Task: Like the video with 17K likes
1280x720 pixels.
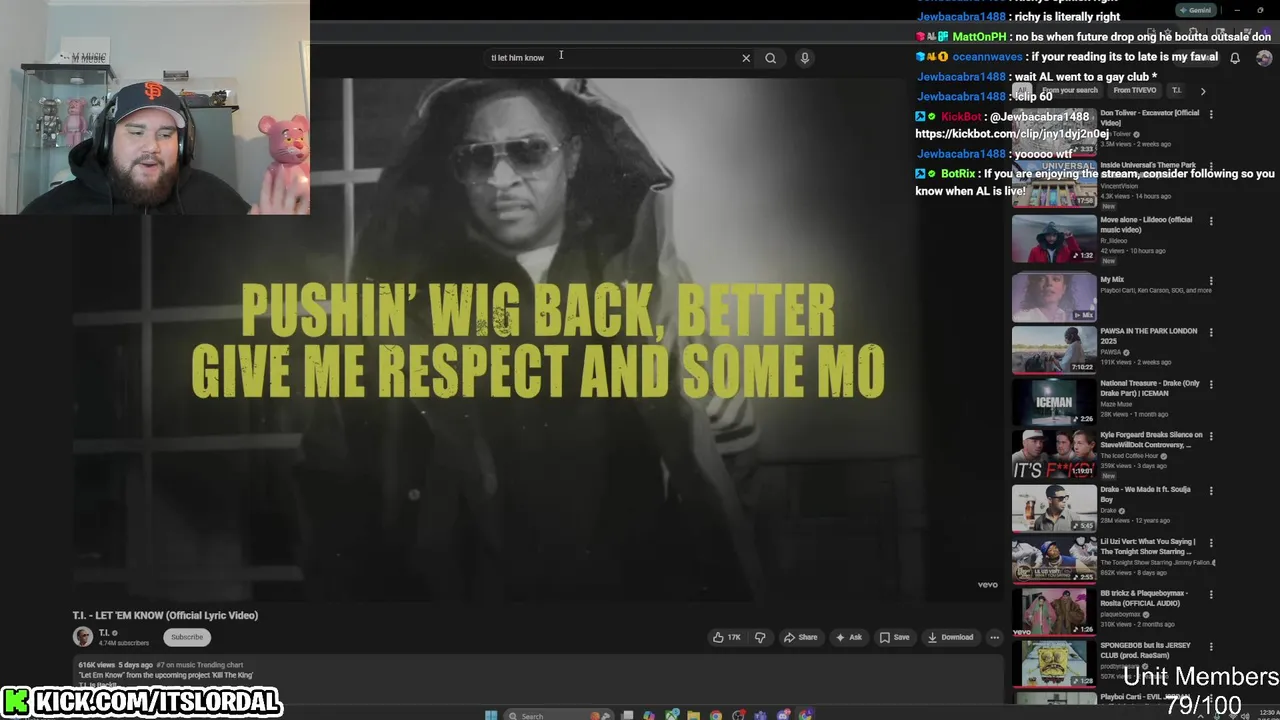Action: point(727,637)
